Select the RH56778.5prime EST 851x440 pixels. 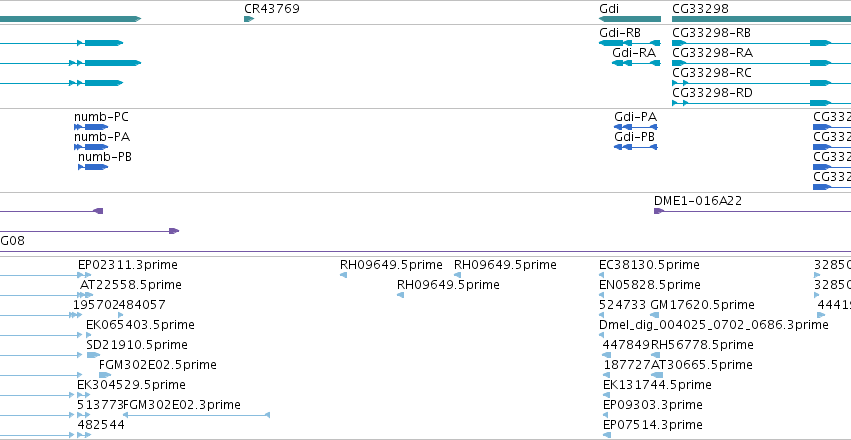pos(702,345)
